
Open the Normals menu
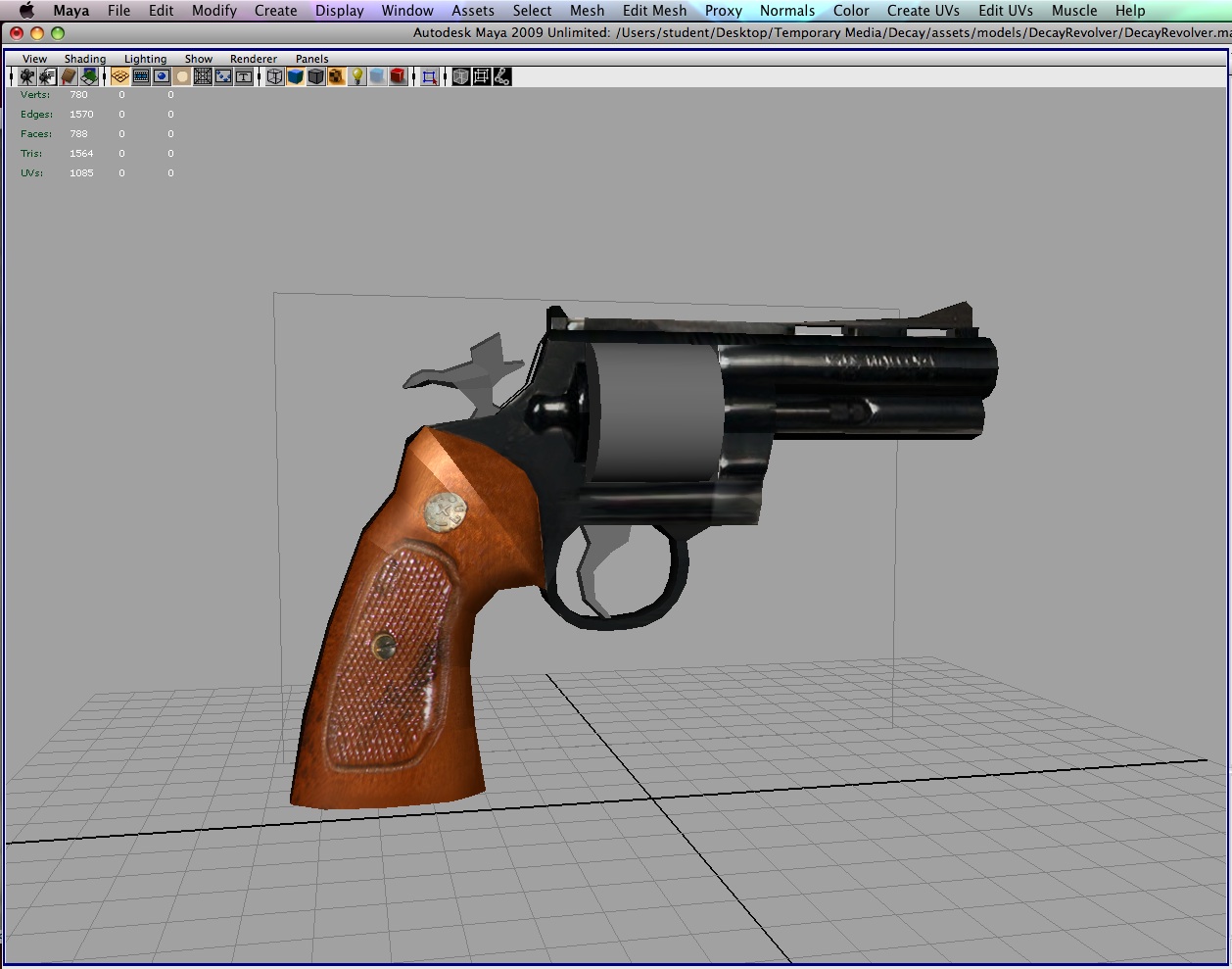click(787, 11)
